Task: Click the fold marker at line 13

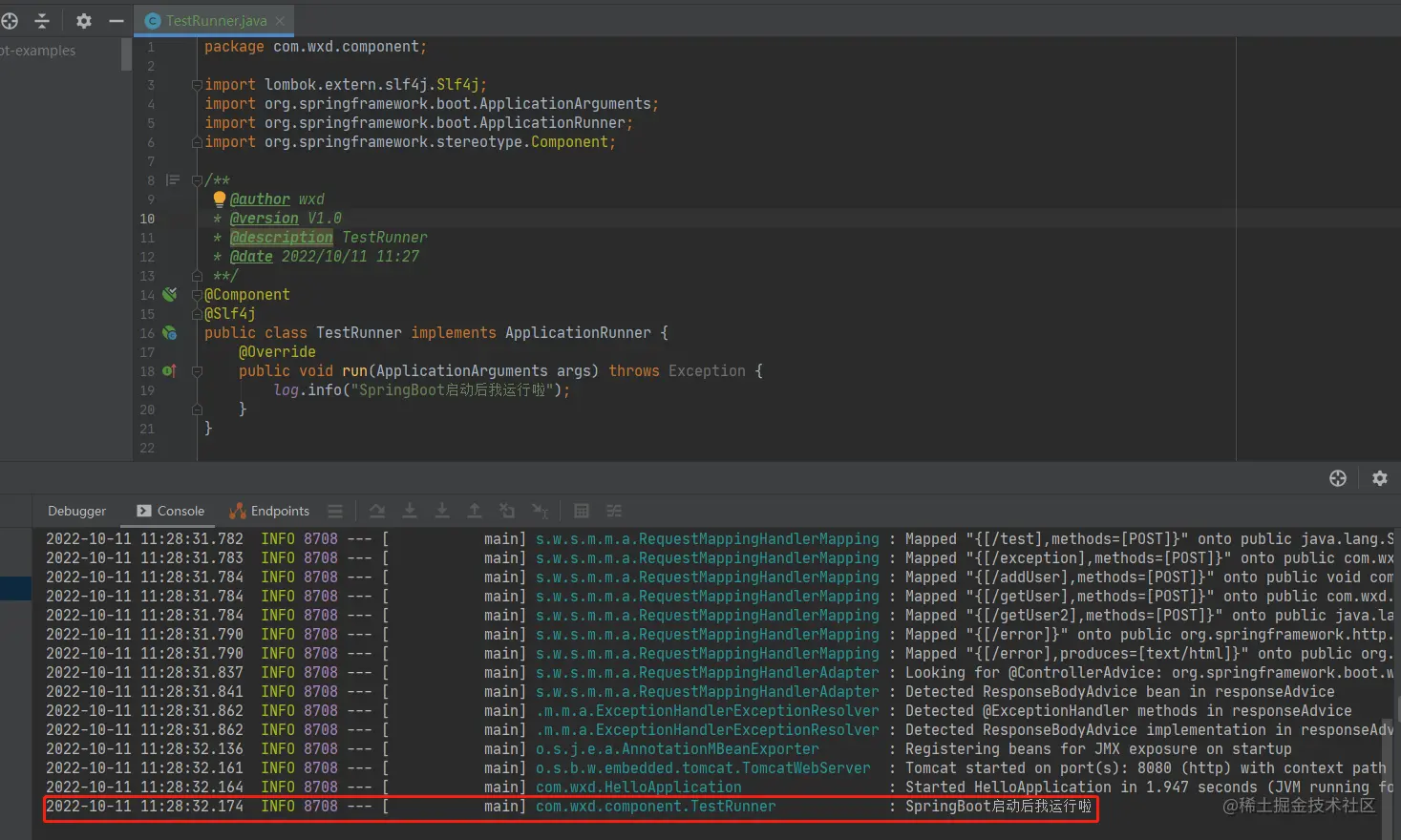Action: 197,275
